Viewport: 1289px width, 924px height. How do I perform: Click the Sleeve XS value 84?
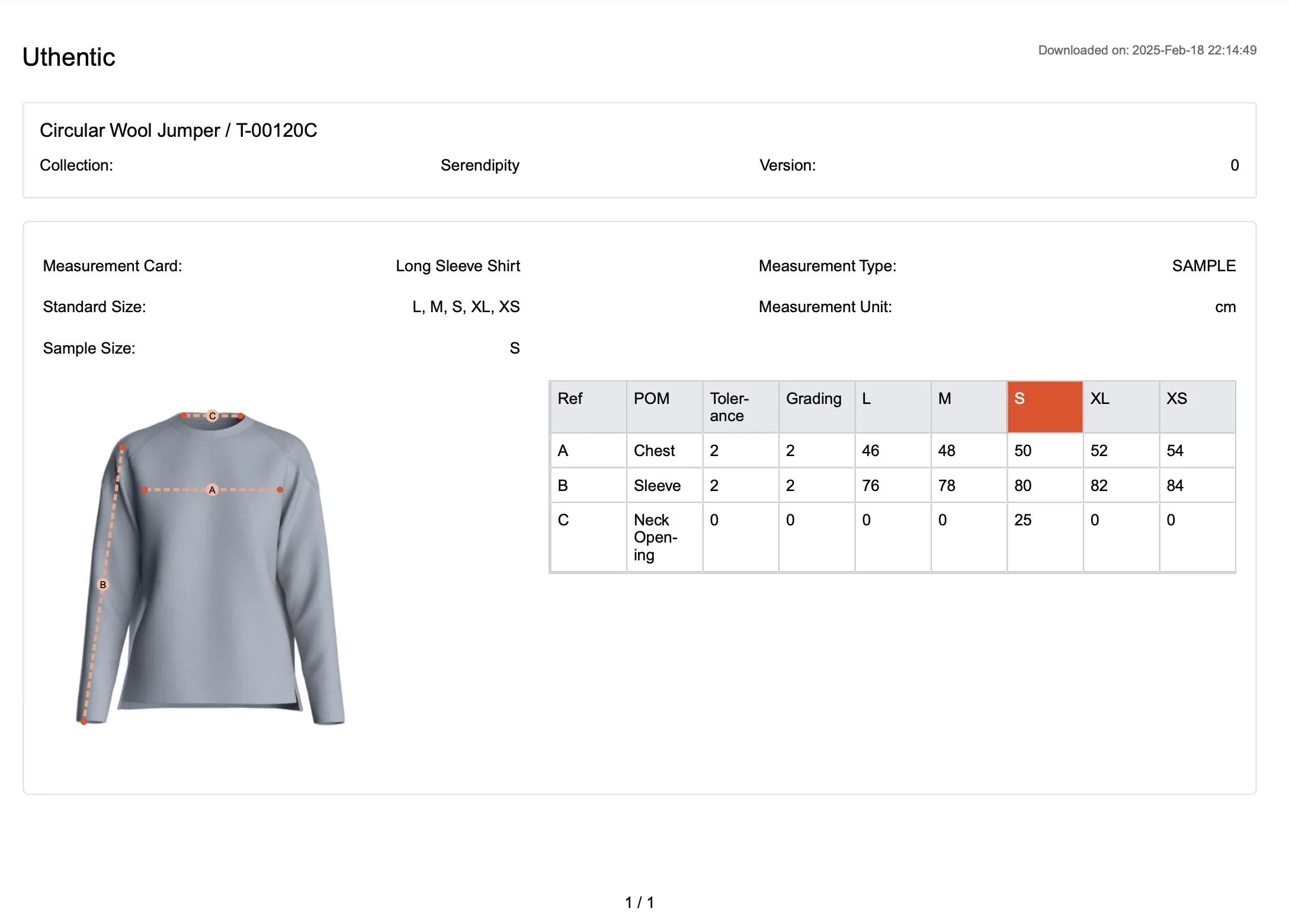(x=1197, y=486)
